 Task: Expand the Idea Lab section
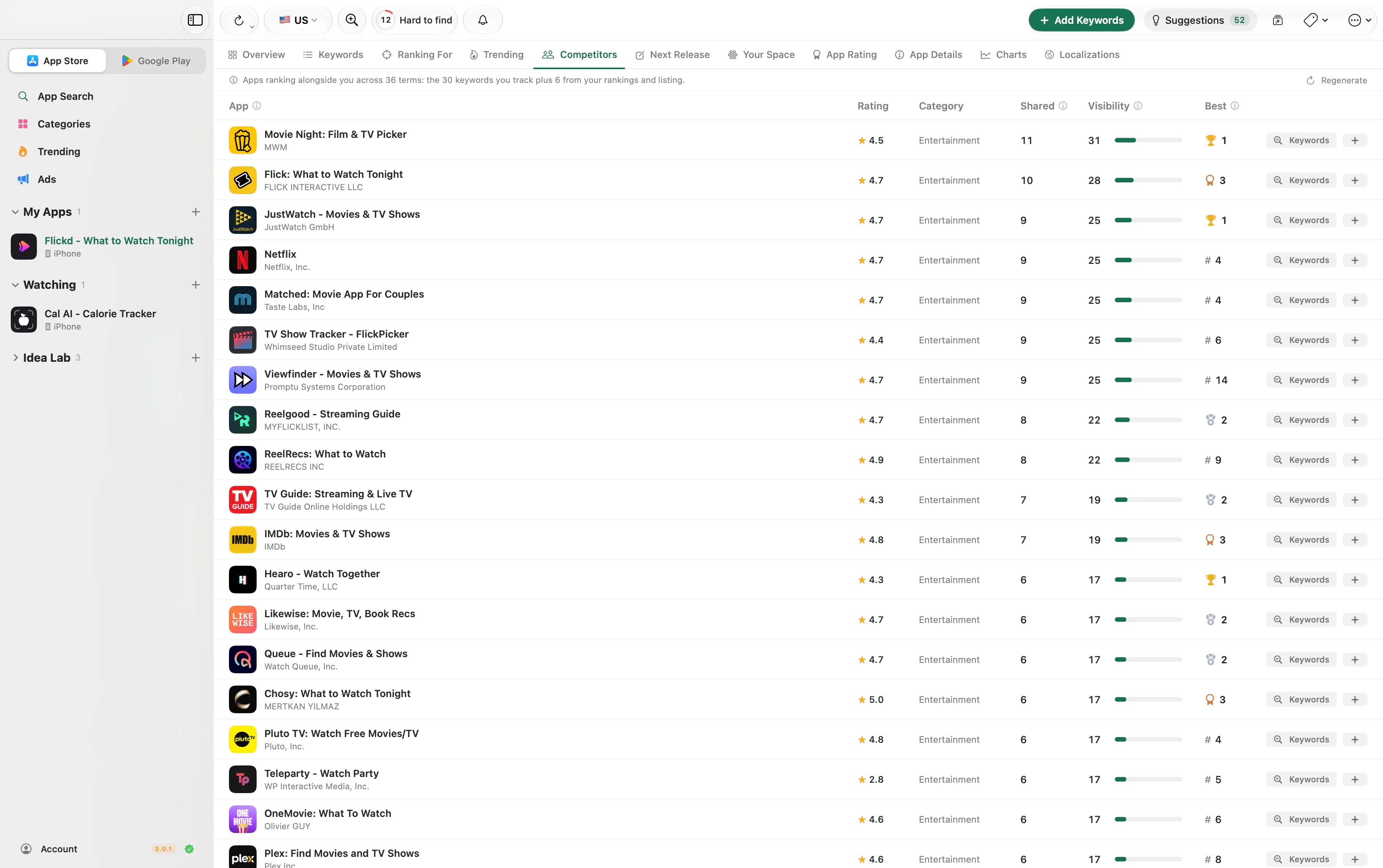coord(15,358)
